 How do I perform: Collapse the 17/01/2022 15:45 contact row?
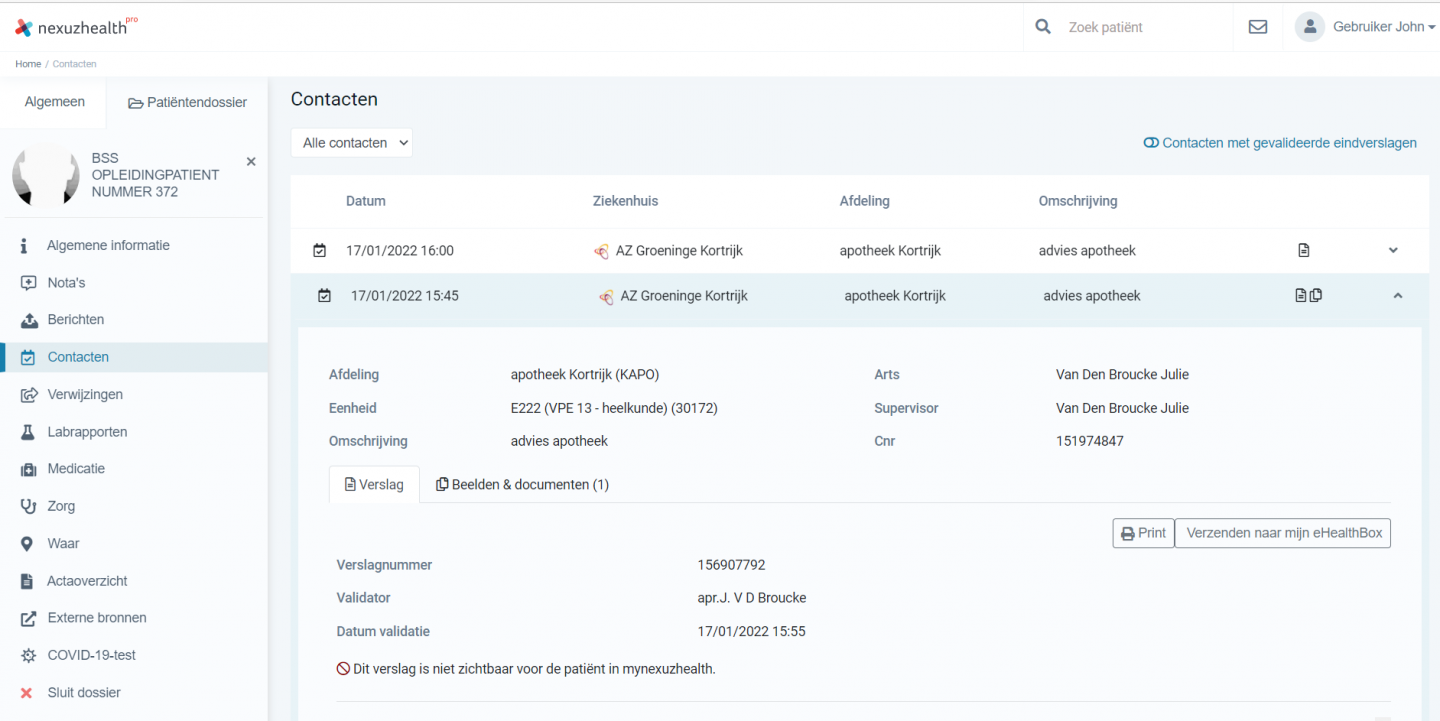tap(1398, 296)
